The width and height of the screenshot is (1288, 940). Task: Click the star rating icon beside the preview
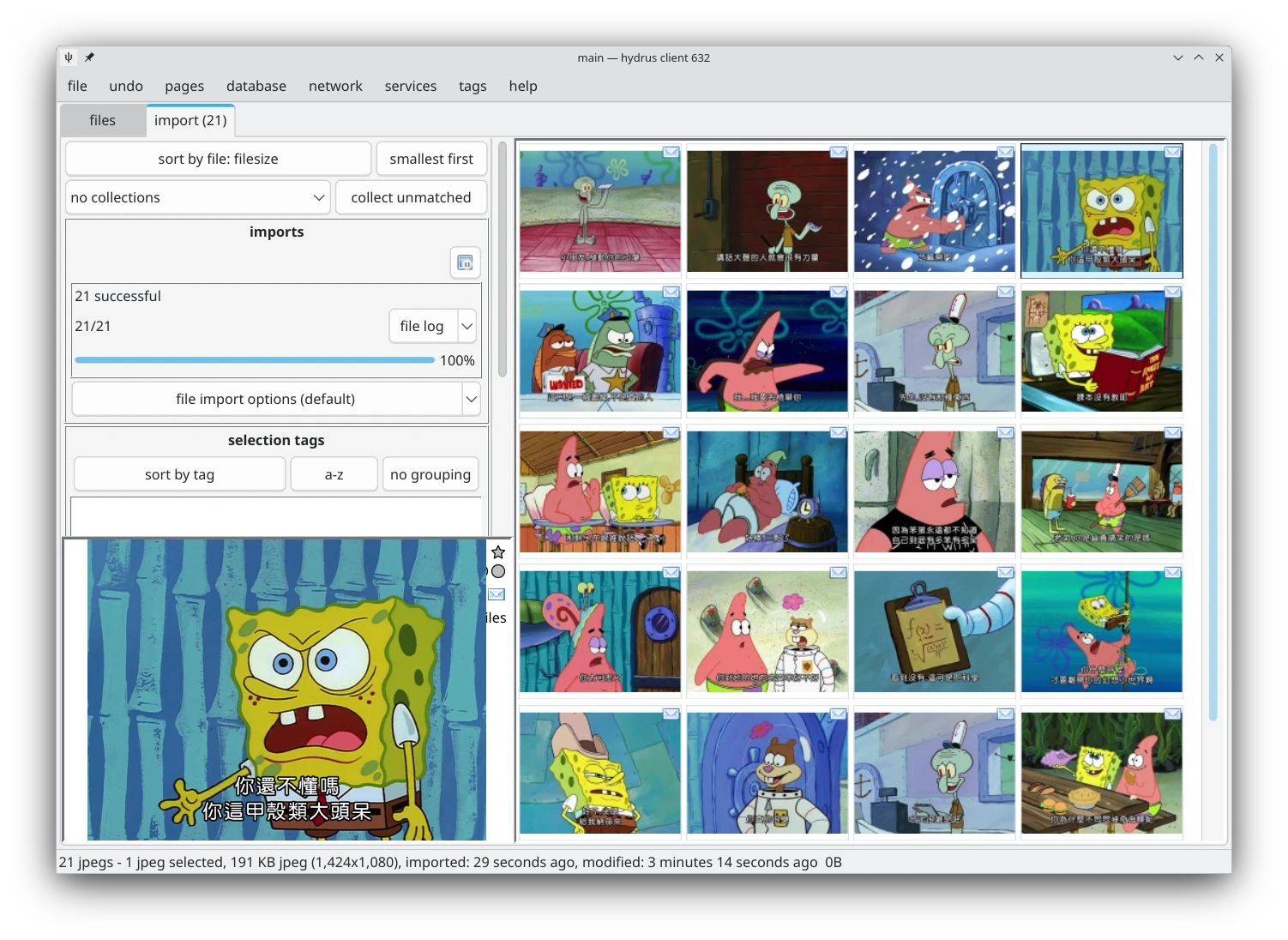point(498,551)
